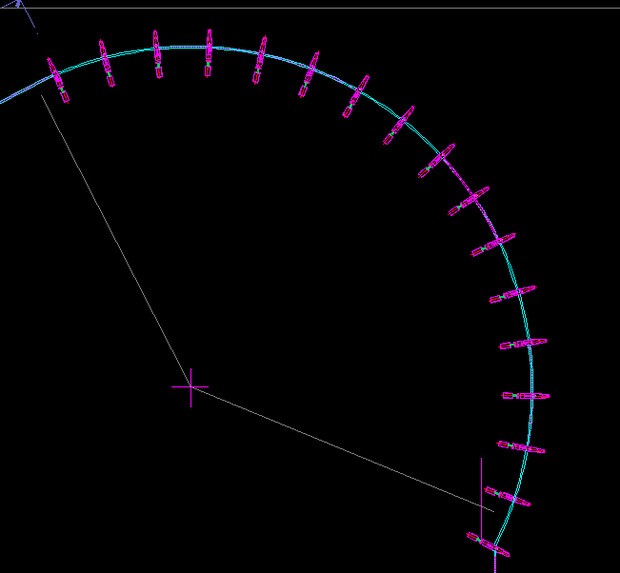Select the second magenta bracket symbol from the arc's bottom end
This screenshot has height=573, width=620.
pyautogui.click(x=507, y=496)
